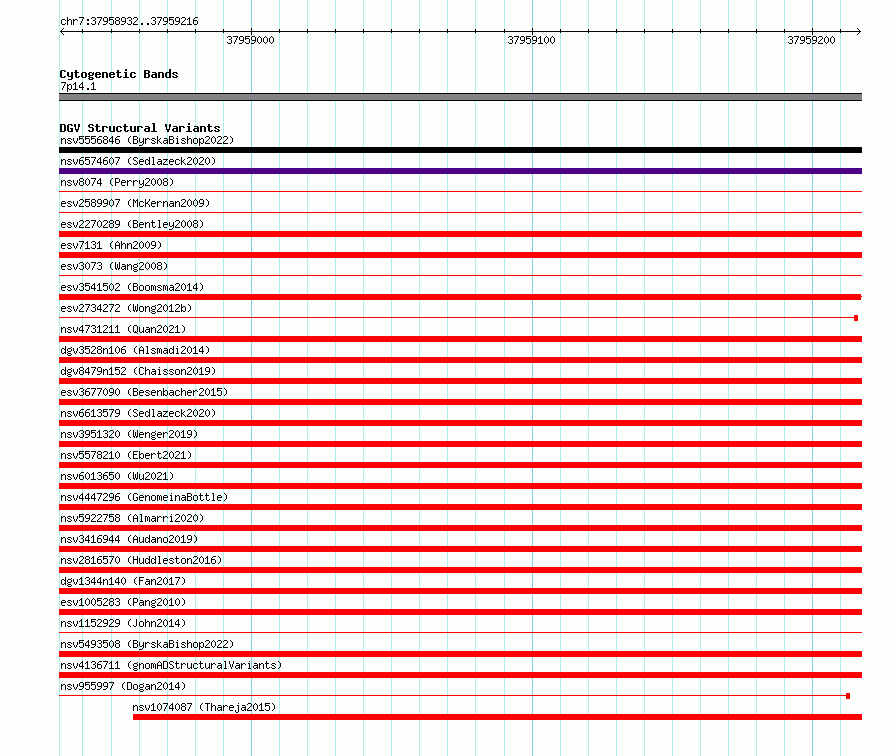Click the left arrow of the ruler
Viewport: 890px width, 756px height.
62,31
